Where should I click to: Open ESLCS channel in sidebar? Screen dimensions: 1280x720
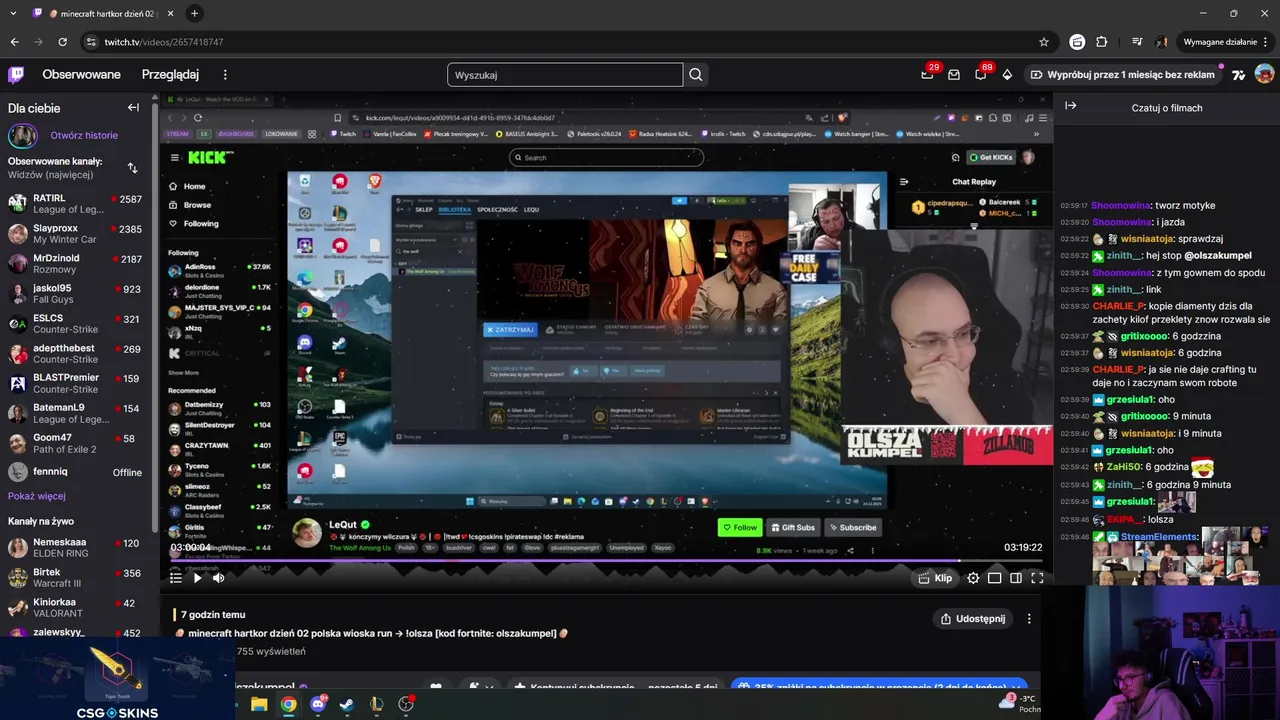pyautogui.click(x=75, y=324)
